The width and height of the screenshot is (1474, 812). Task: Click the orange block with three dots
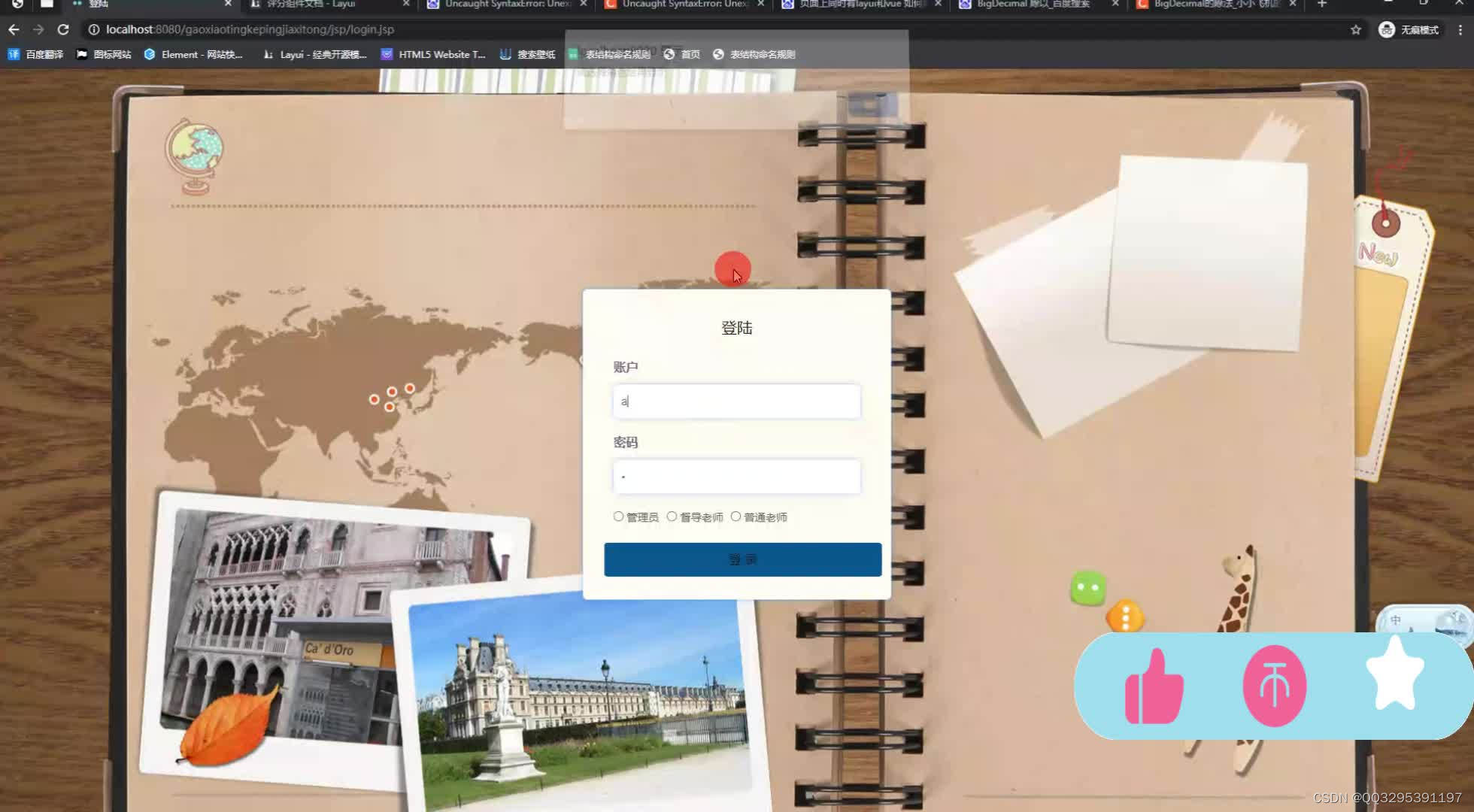pos(1125,617)
